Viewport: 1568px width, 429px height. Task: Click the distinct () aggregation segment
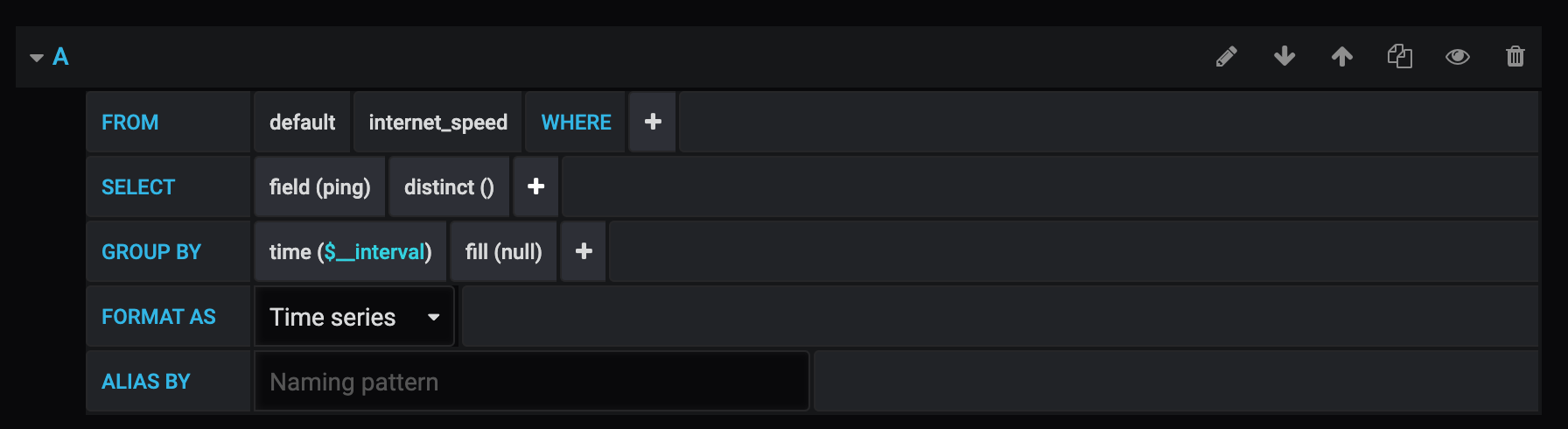449,187
